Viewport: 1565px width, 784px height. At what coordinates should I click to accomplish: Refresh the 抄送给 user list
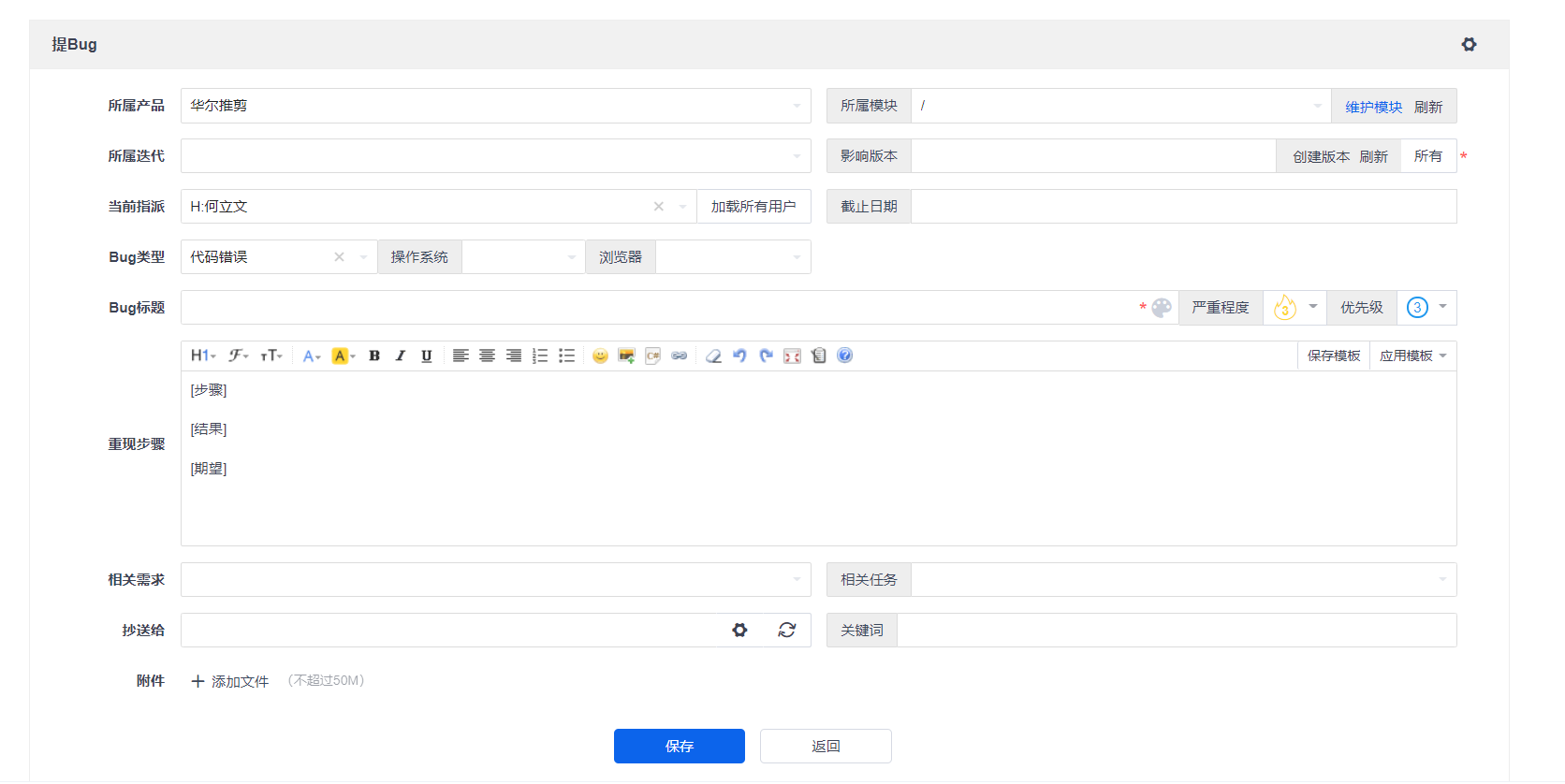pyautogui.click(x=787, y=631)
